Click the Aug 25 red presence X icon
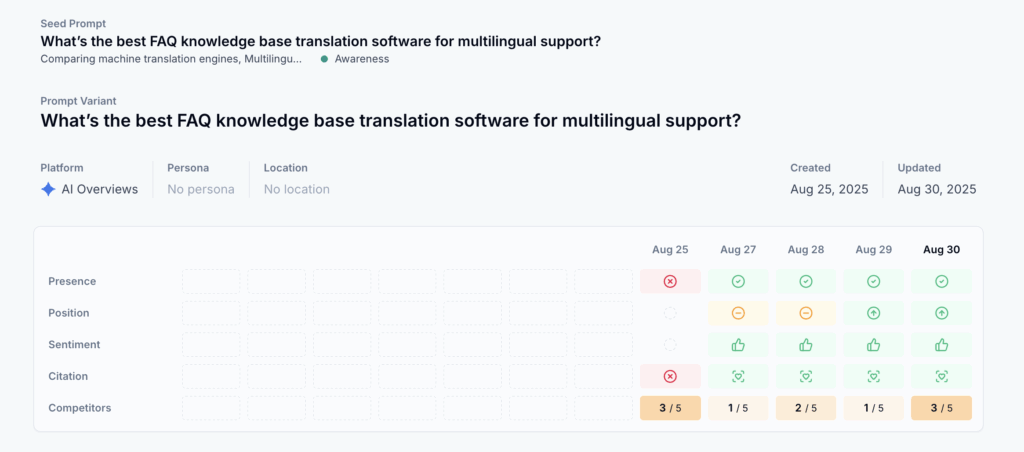 [670, 282]
